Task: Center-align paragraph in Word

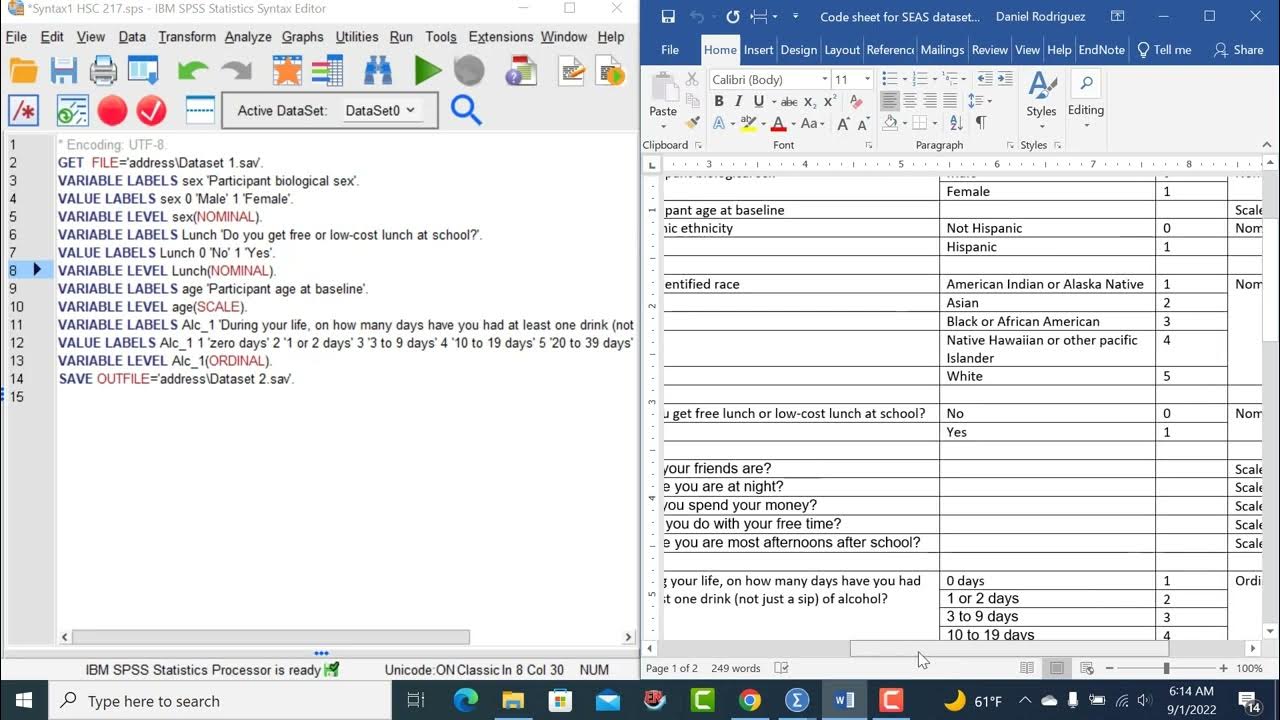Action: [910, 101]
